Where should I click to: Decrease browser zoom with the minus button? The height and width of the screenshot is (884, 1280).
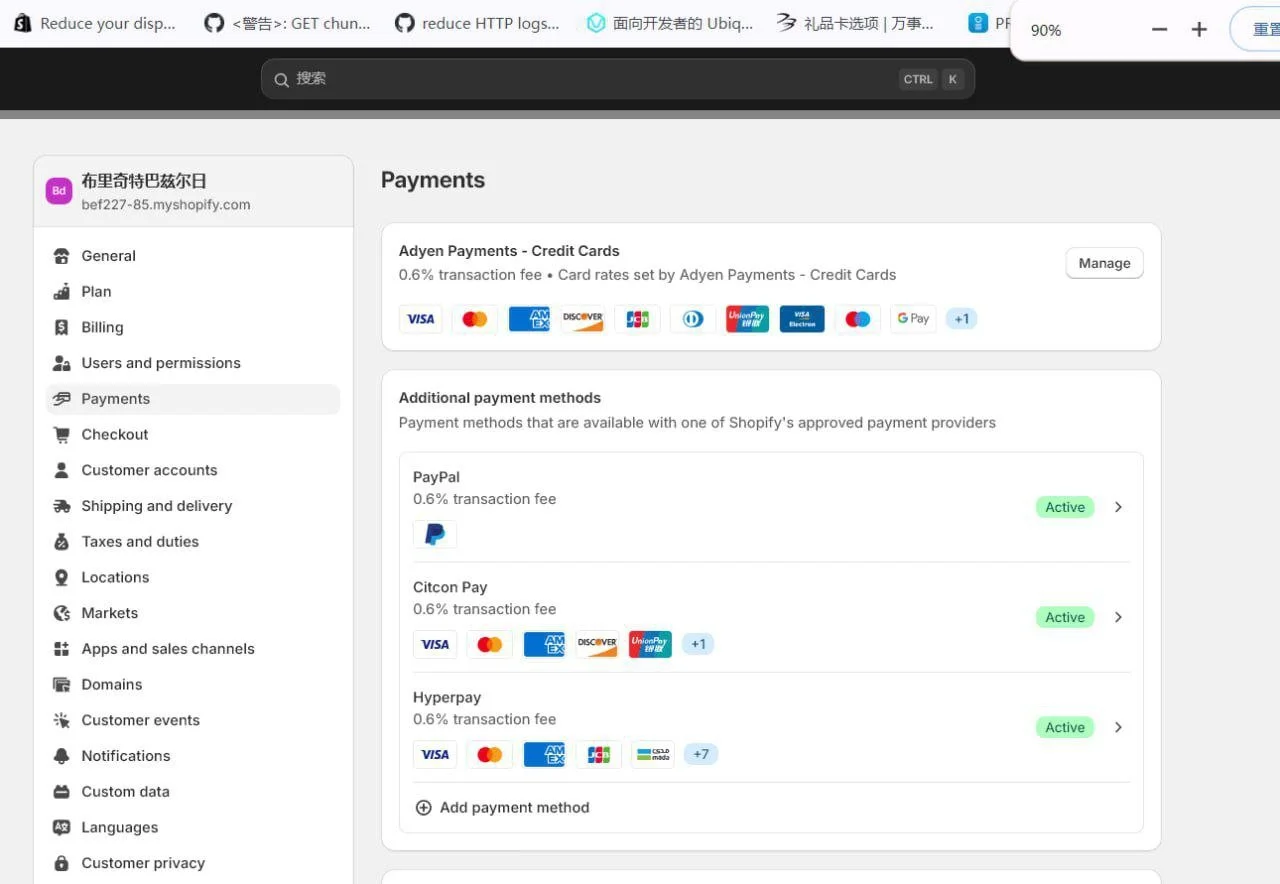(1160, 30)
